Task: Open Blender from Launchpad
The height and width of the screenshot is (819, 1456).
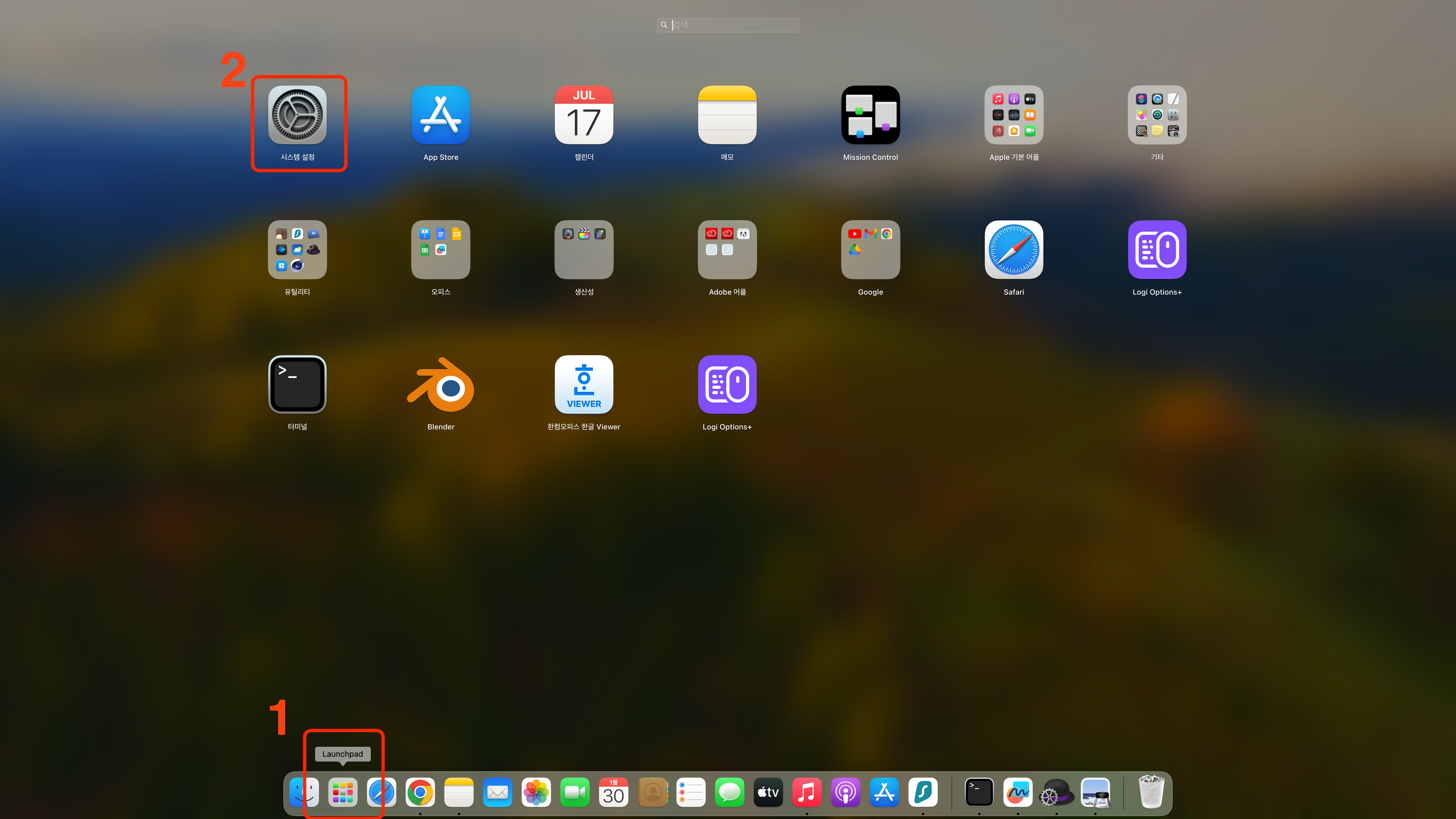Action: click(440, 385)
